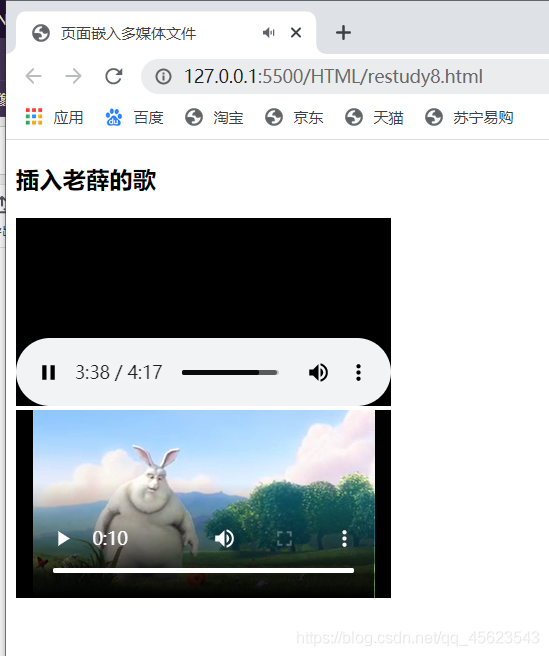Open the 应用 apps bookmark
This screenshot has height=656, width=549.
(x=54, y=117)
